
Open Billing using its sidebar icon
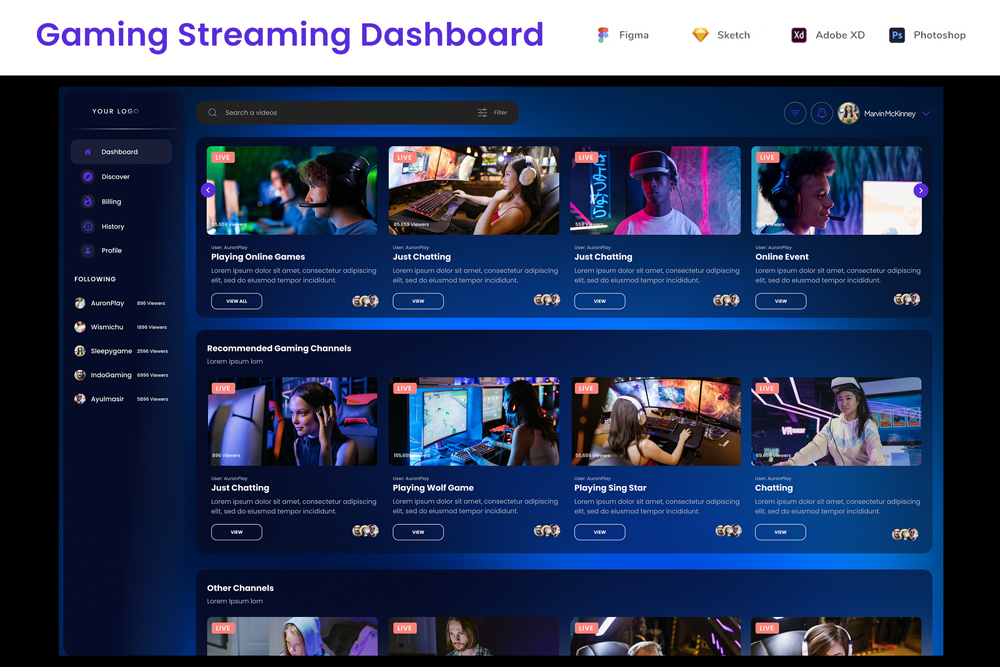[89, 201]
